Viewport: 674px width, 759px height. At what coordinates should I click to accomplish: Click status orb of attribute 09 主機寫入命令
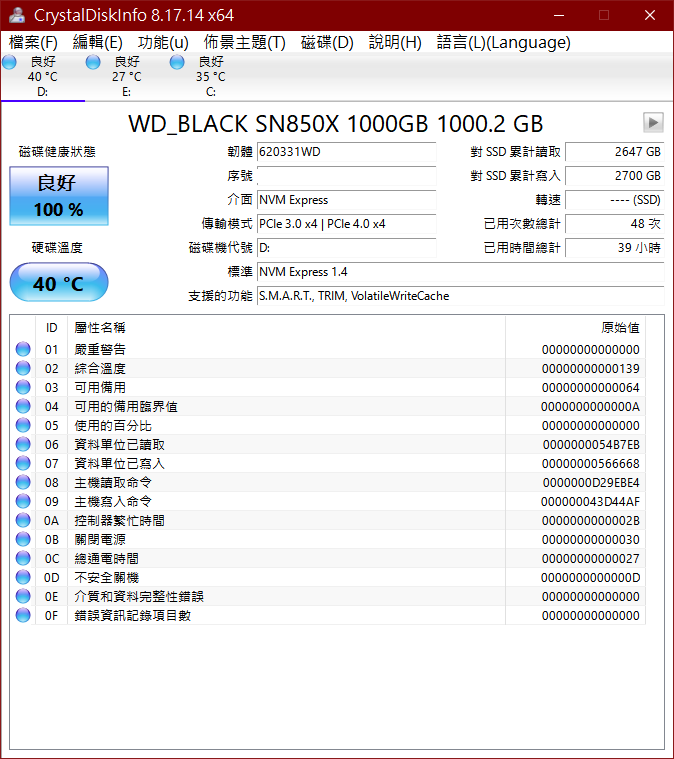click(23, 501)
